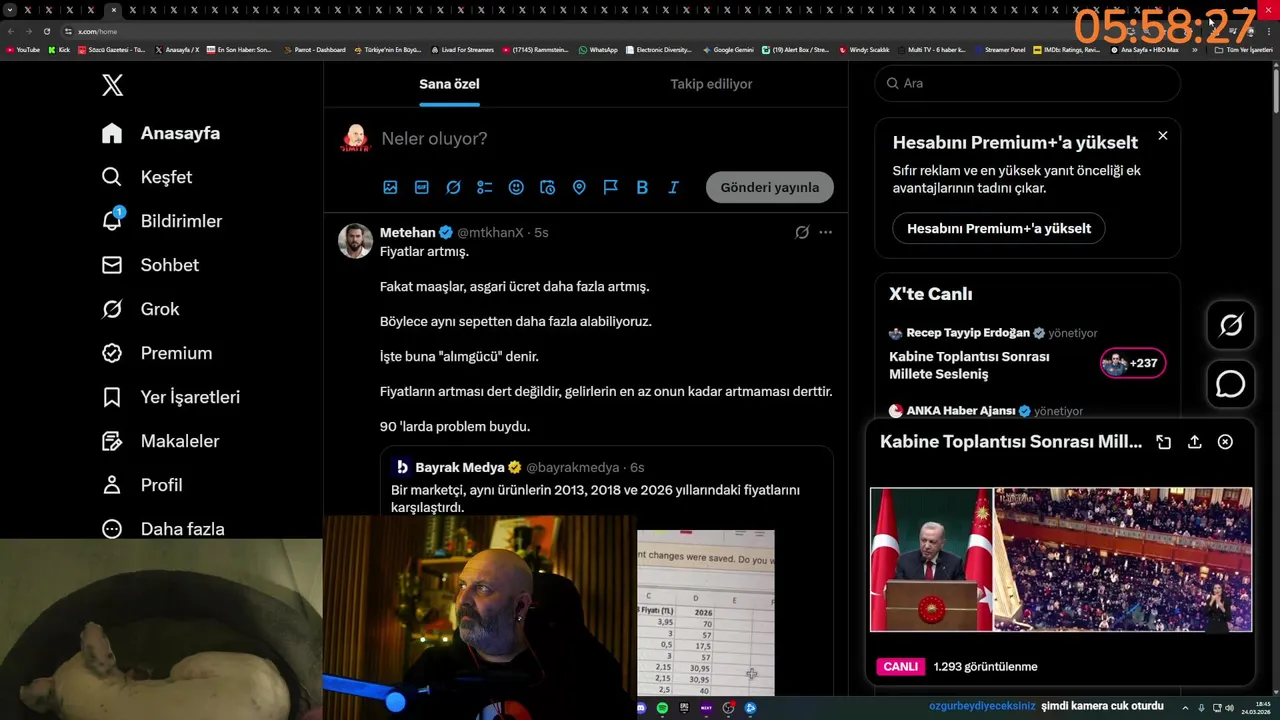Add a GIF to the post
The image size is (1280, 720).
[x=422, y=187]
